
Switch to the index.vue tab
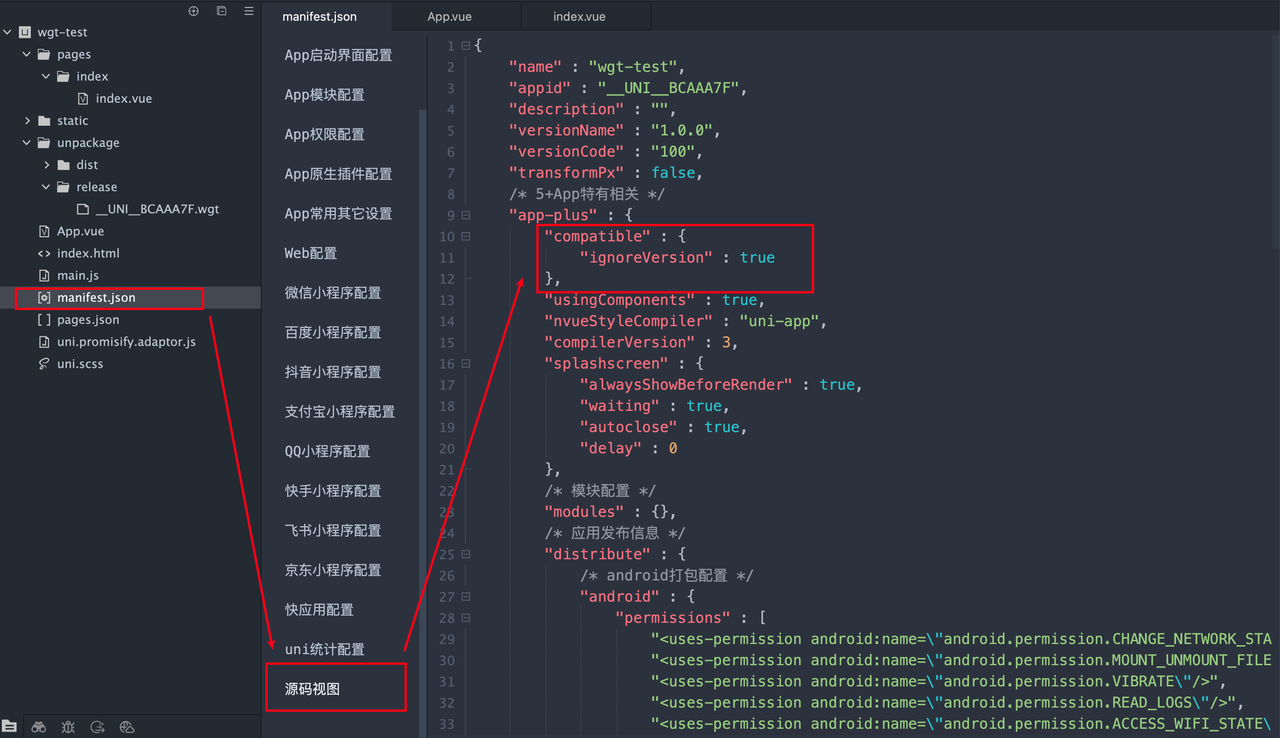(579, 17)
